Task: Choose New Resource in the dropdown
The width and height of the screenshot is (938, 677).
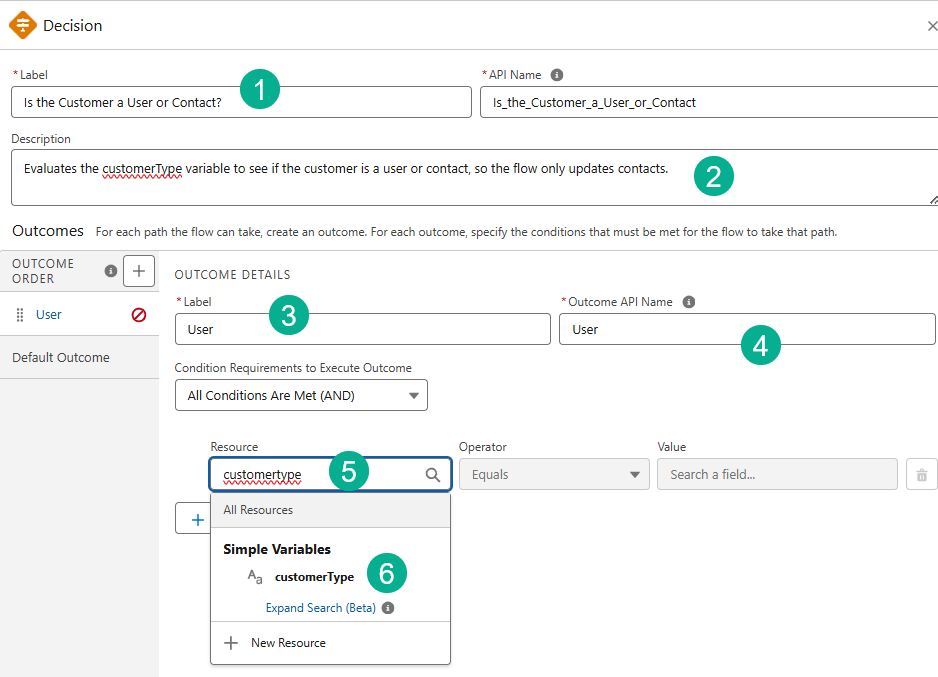Action: 288,643
